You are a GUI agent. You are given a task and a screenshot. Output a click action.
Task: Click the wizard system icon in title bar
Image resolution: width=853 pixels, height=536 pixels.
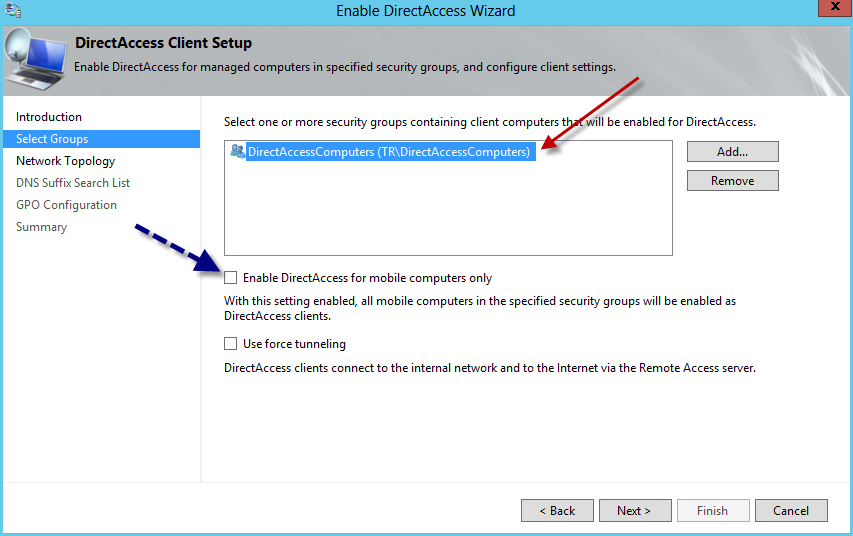pos(12,11)
